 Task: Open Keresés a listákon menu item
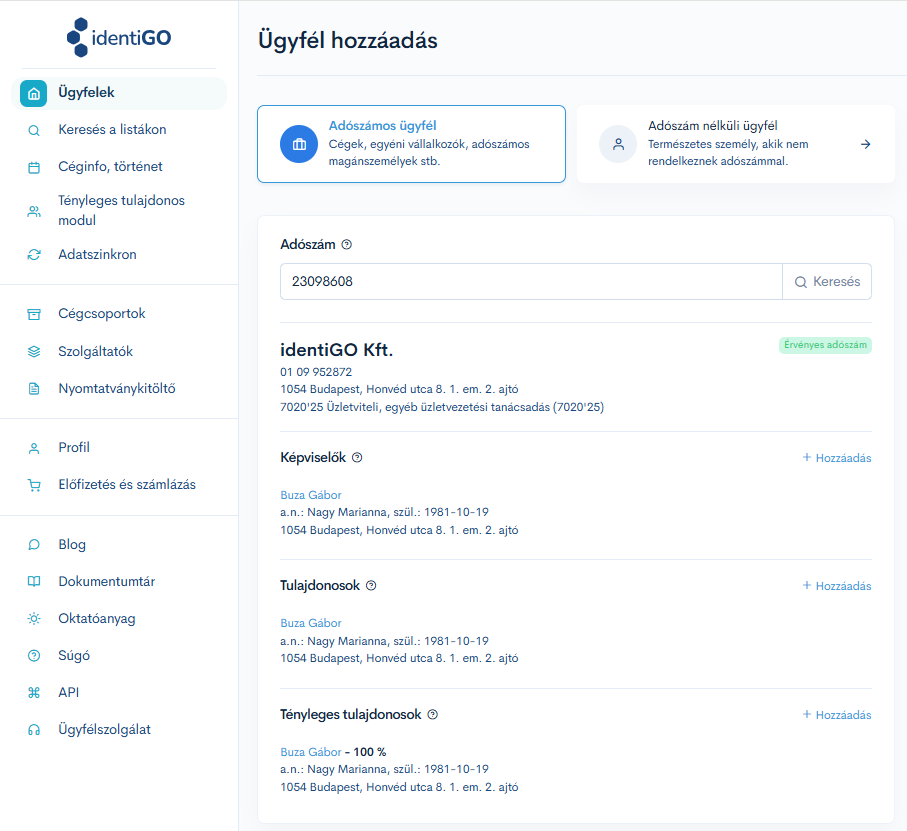pyautogui.click(x=112, y=130)
